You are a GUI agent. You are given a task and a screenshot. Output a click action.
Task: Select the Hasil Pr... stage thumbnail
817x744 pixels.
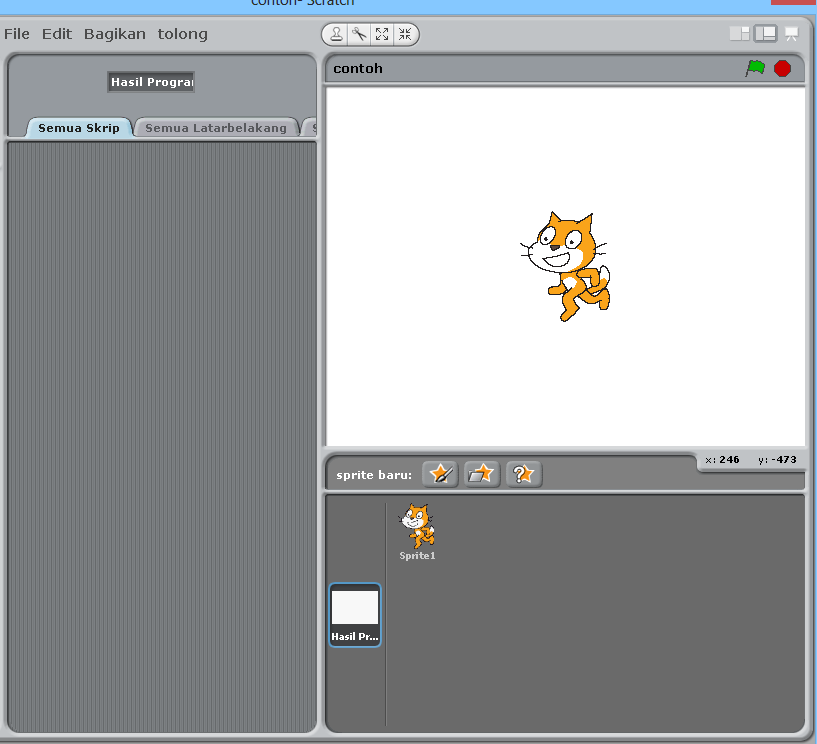pyautogui.click(x=355, y=615)
